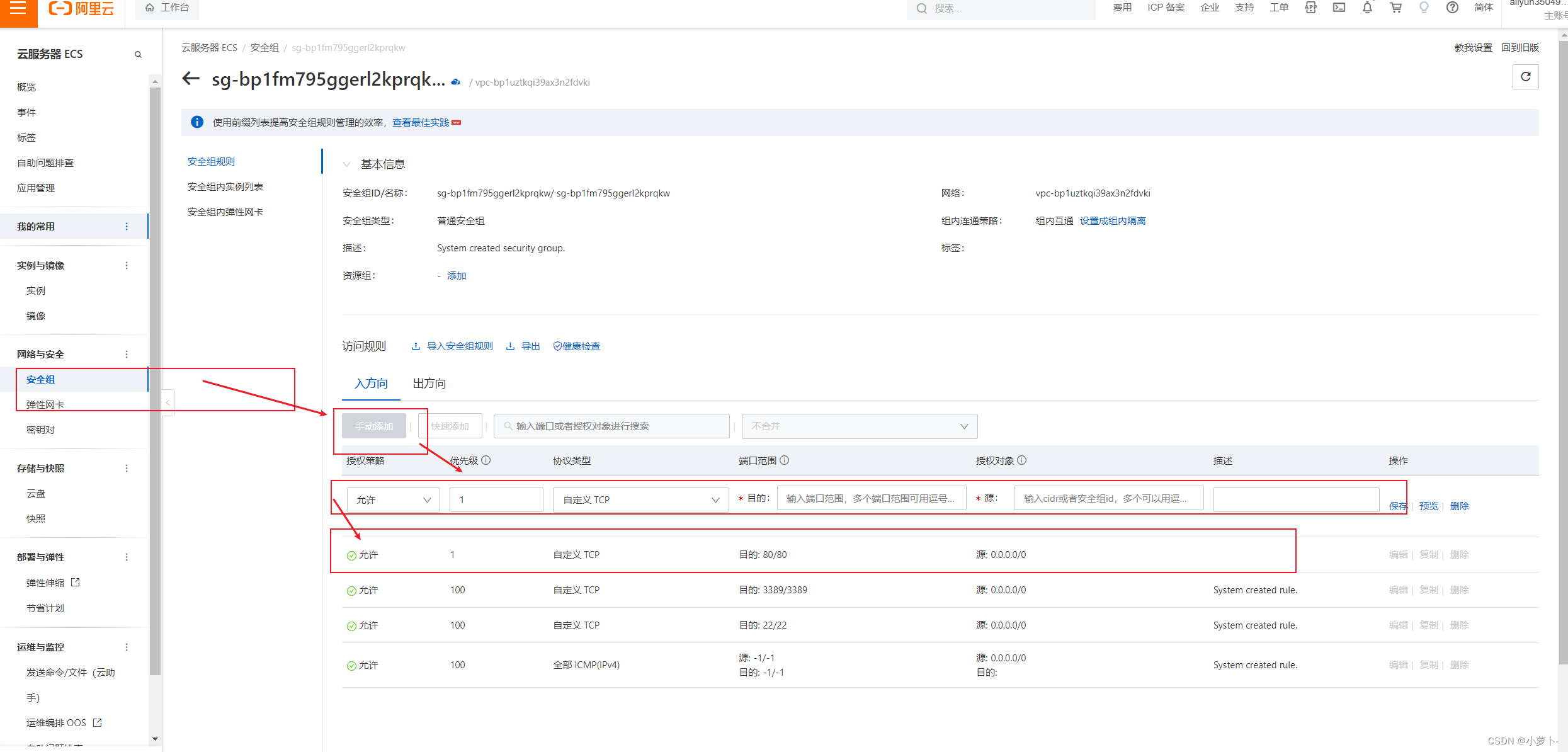The height and width of the screenshot is (752, 1568).
Task: Open 查看最佳实践 best practices link
Action: coord(421,122)
